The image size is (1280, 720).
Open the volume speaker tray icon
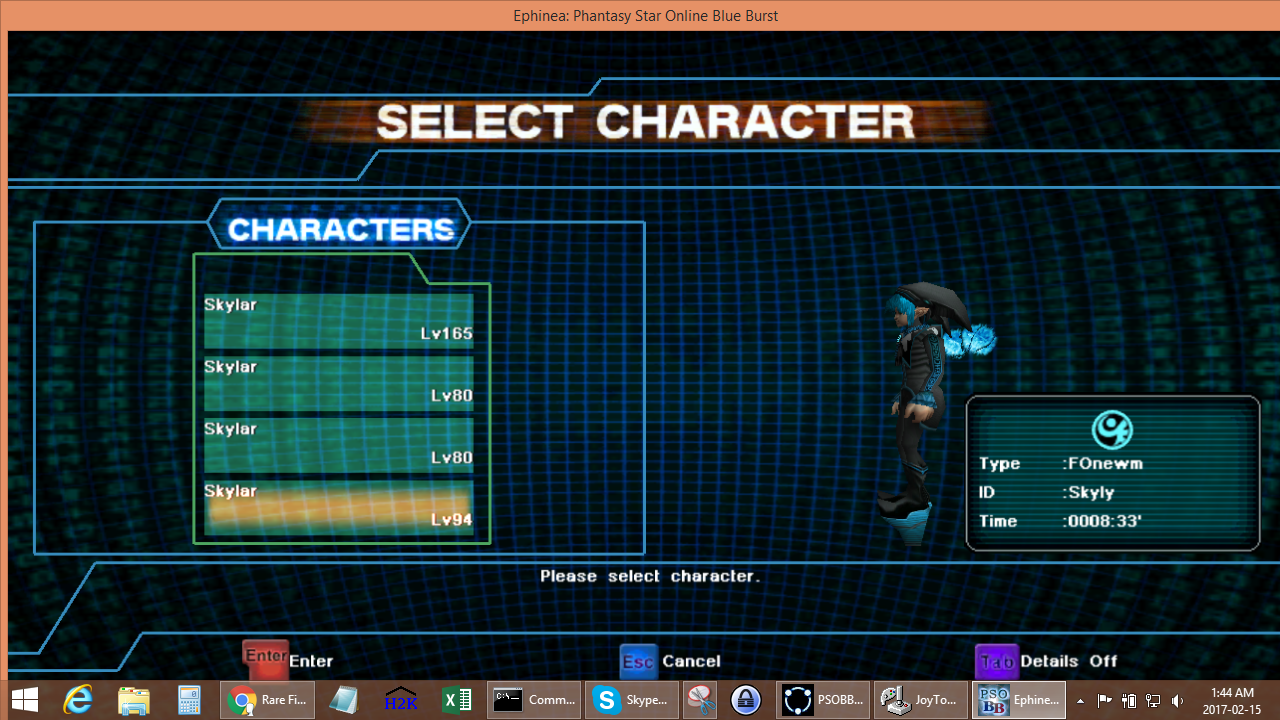pyautogui.click(x=1178, y=701)
